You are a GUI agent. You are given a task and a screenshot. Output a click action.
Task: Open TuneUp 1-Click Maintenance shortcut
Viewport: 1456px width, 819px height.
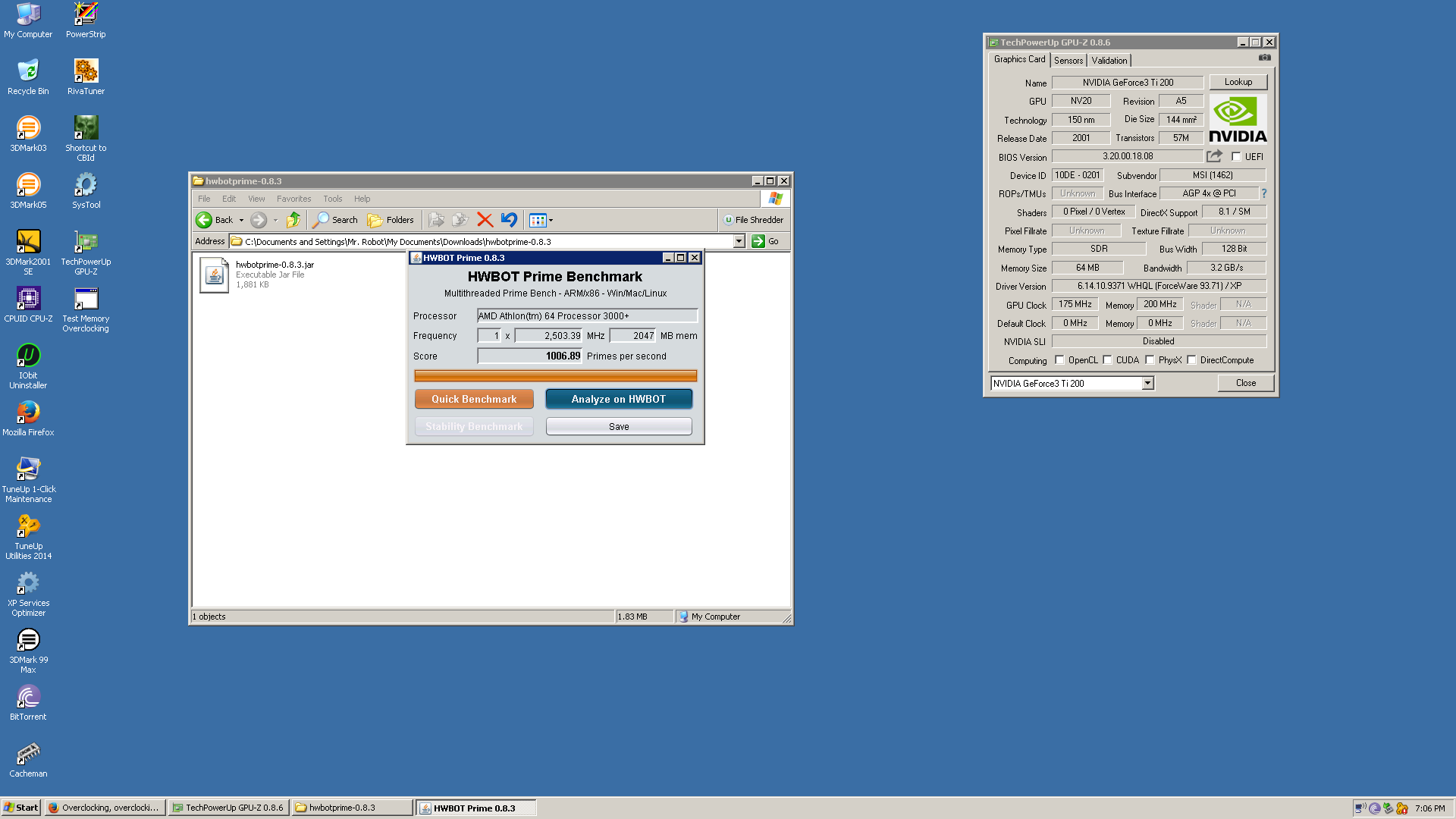(28, 480)
